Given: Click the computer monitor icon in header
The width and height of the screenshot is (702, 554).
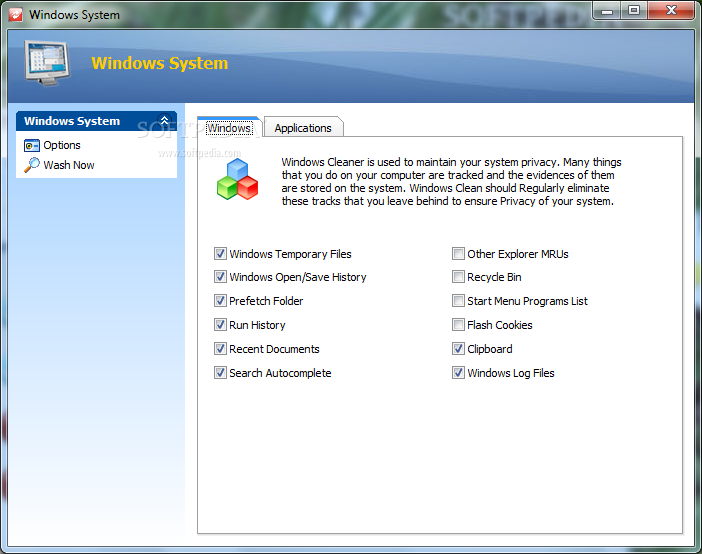Looking at the screenshot, I should [47, 63].
